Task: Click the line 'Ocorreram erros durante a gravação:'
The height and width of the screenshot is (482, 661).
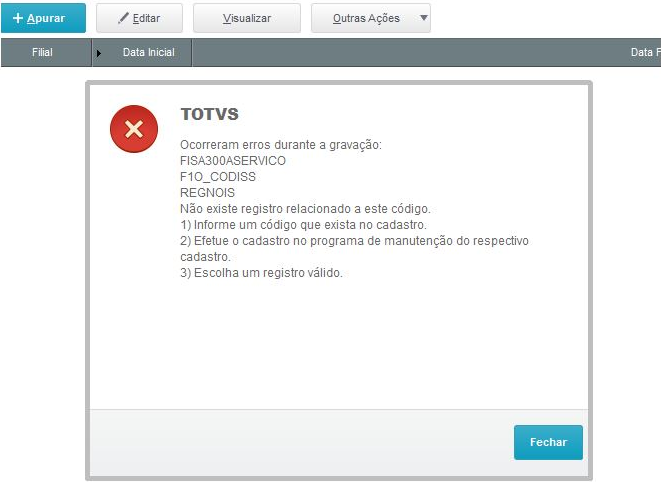Action: pos(281,145)
